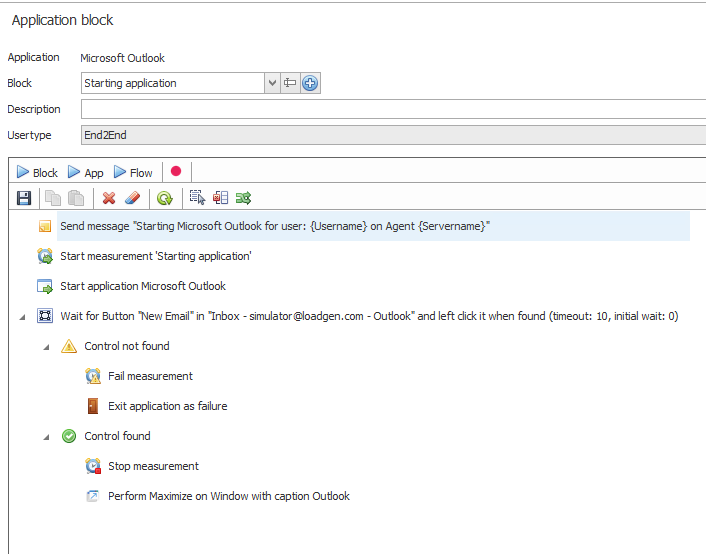Select Start application Microsoft Outlook step

point(143,286)
